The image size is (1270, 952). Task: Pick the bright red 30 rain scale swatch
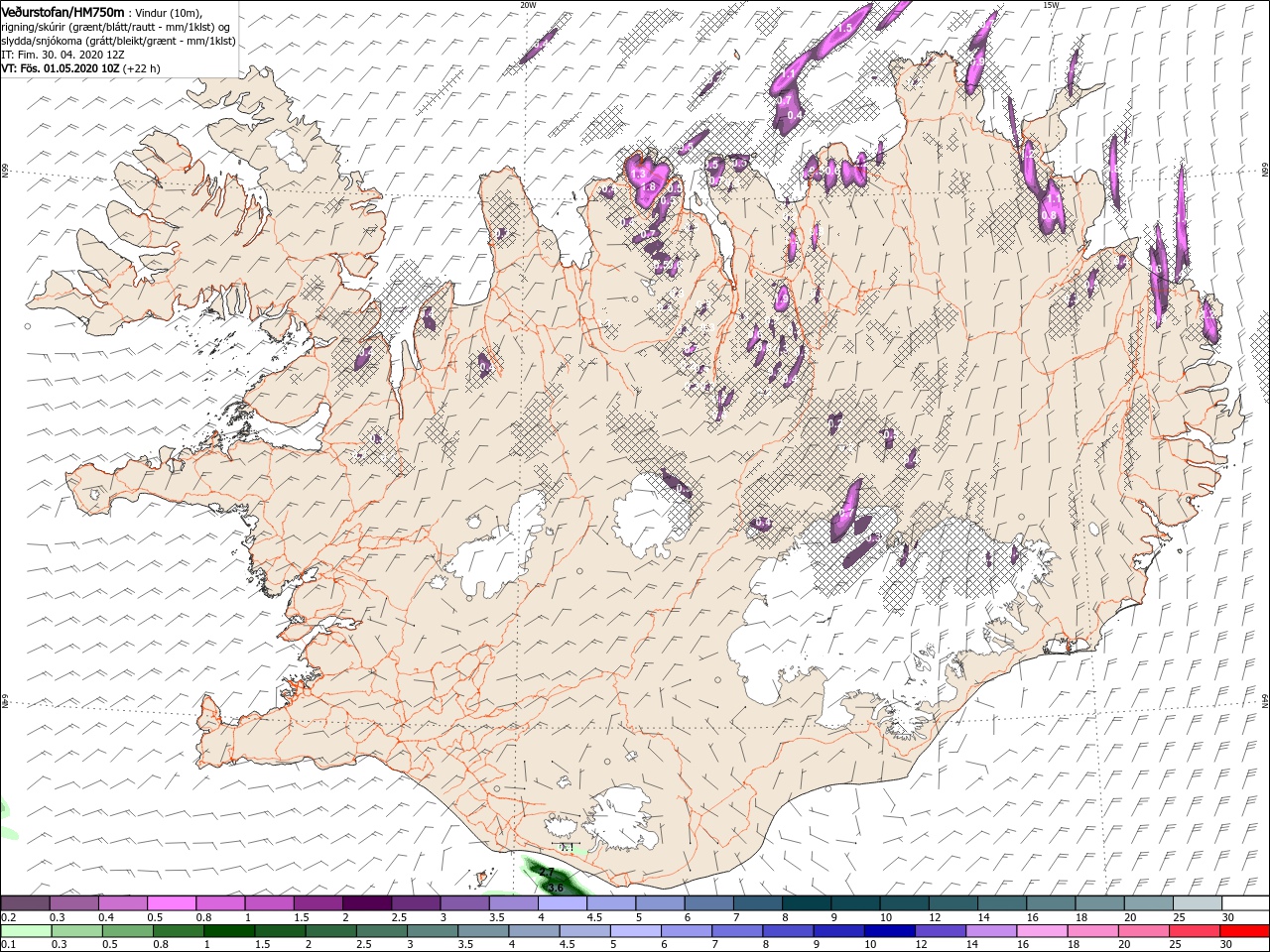pyautogui.click(x=1243, y=930)
